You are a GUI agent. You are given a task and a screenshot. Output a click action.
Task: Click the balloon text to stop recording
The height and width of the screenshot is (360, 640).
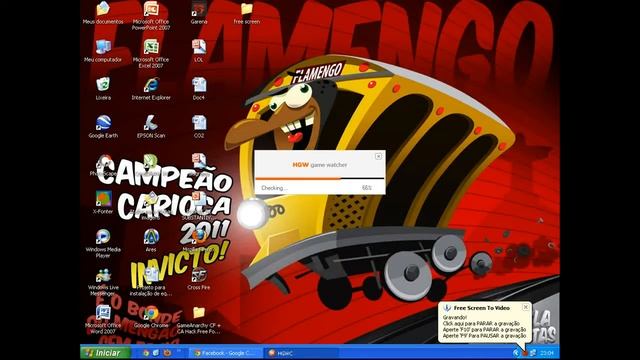click(481, 323)
